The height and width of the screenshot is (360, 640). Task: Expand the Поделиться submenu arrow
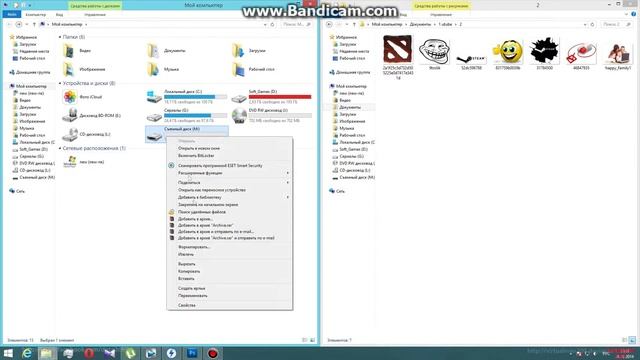pyautogui.click(x=287, y=182)
